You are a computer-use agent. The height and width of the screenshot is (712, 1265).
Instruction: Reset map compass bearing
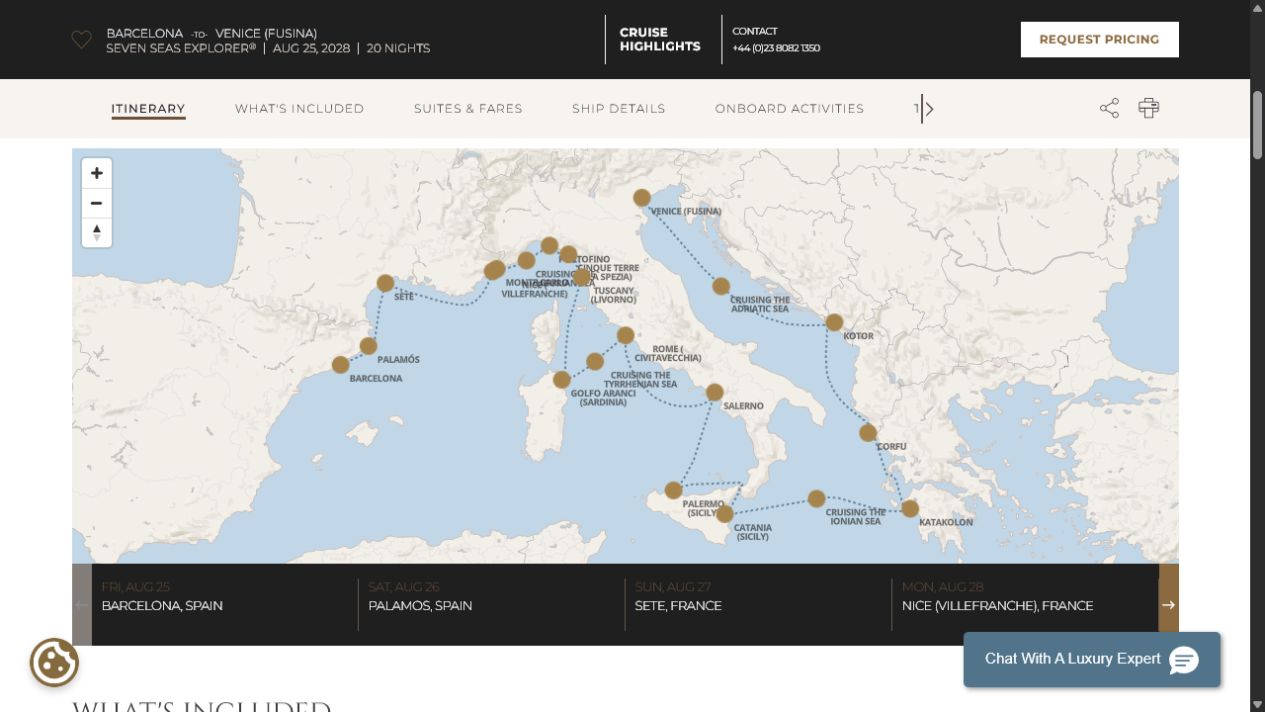(x=97, y=232)
